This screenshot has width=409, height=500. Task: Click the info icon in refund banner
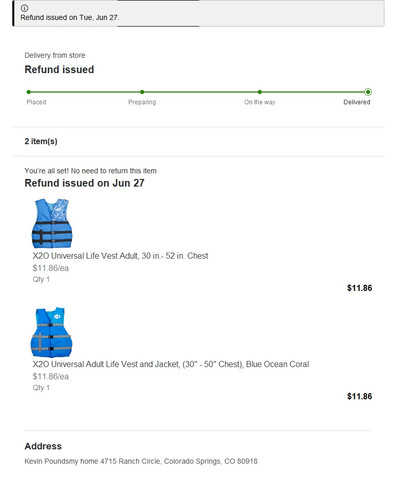click(x=24, y=8)
